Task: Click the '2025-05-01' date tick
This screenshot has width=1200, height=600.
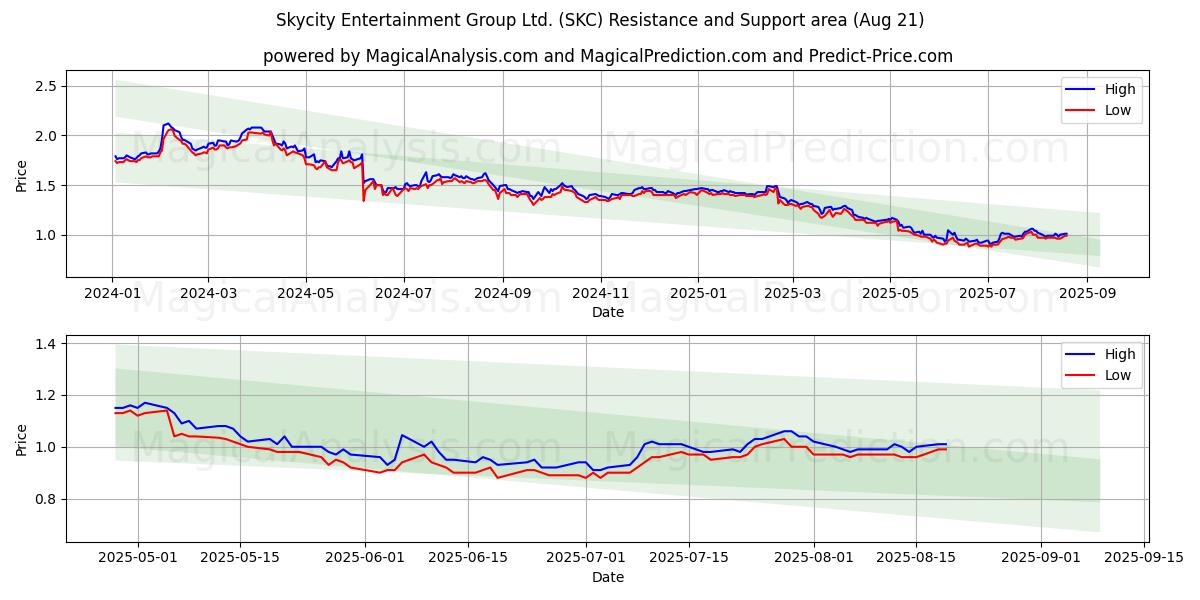Action: (x=137, y=559)
